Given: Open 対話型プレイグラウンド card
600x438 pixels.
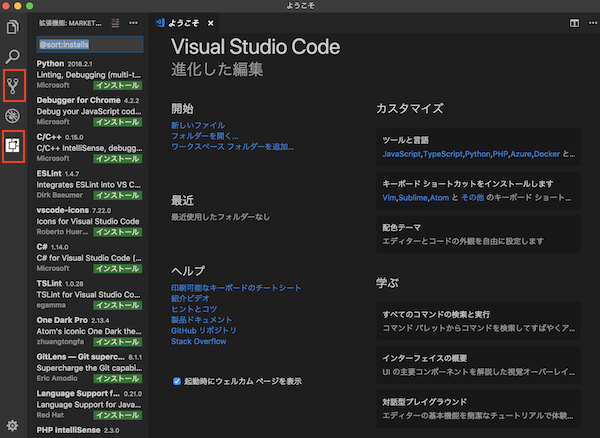Looking at the screenshot, I should point(478,409).
